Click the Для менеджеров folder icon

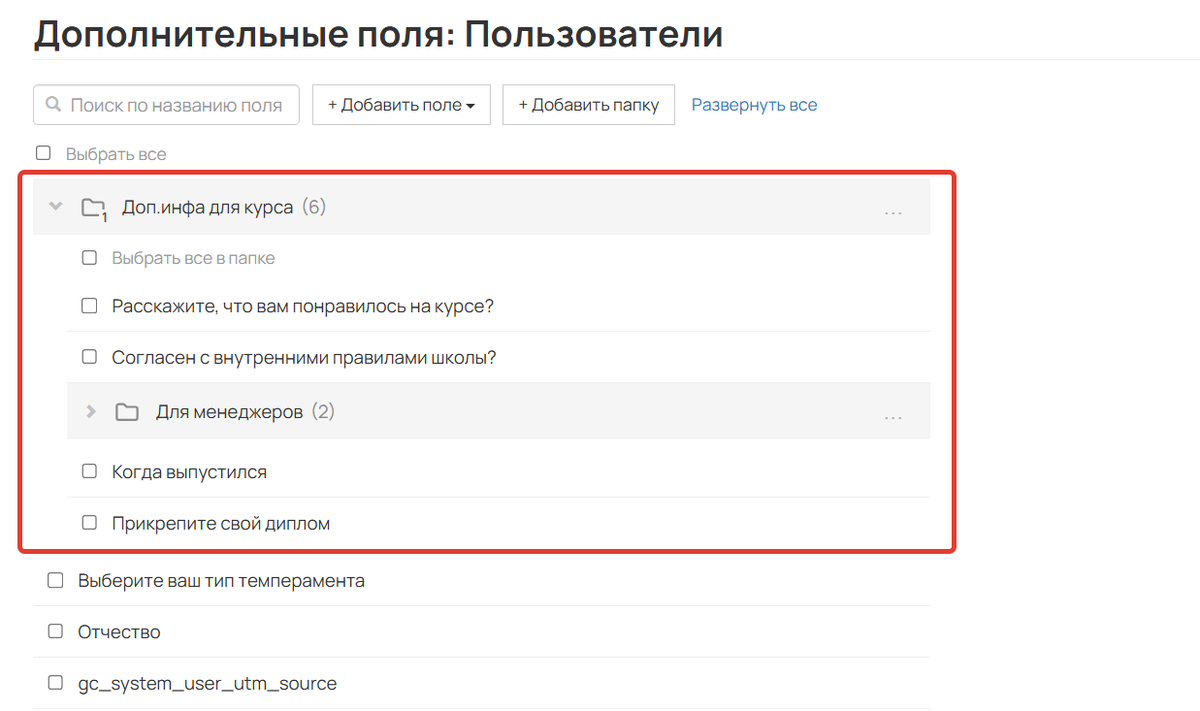127,412
